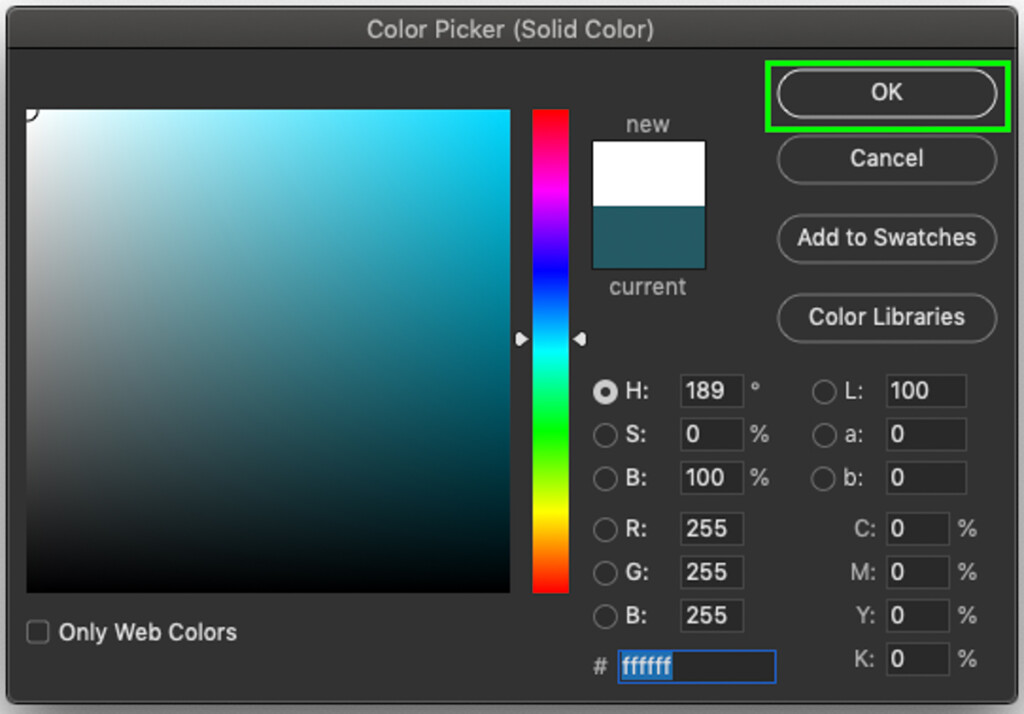Select the Red (R) radio button
Viewport: 1024px width, 714px height.
pyautogui.click(x=605, y=529)
